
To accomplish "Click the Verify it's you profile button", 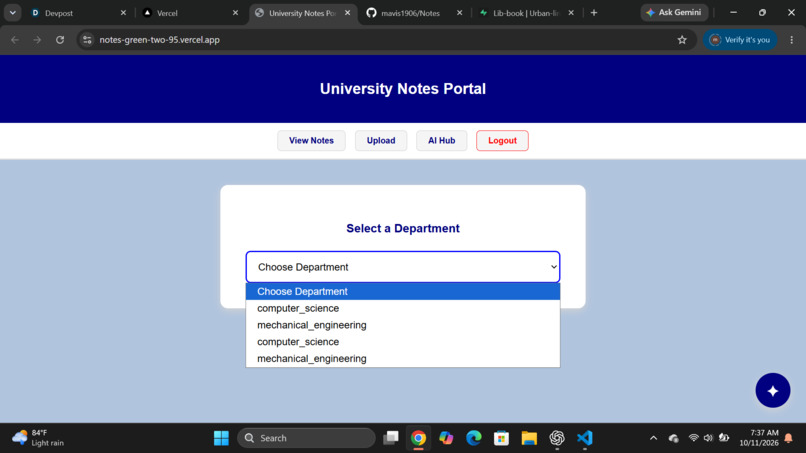I will (x=740, y=40).
